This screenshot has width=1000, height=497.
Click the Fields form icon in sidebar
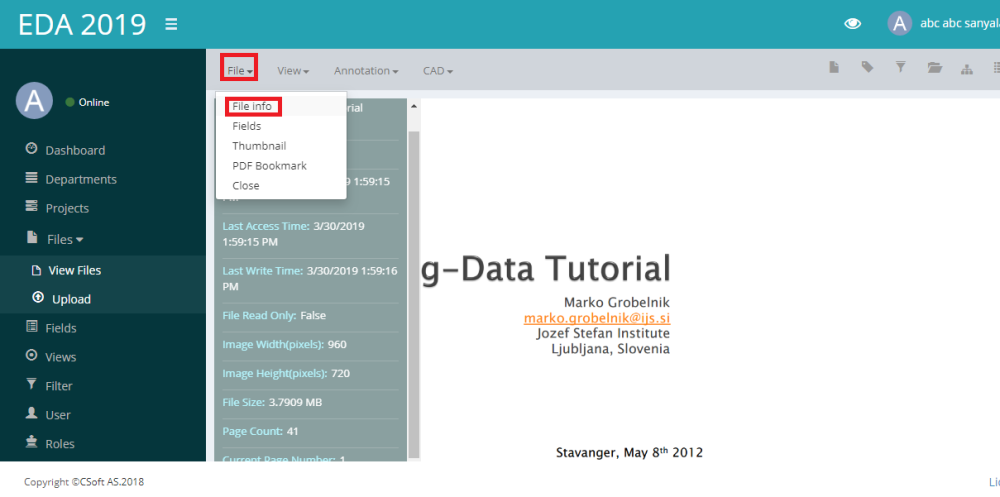[x=31, y=327]
